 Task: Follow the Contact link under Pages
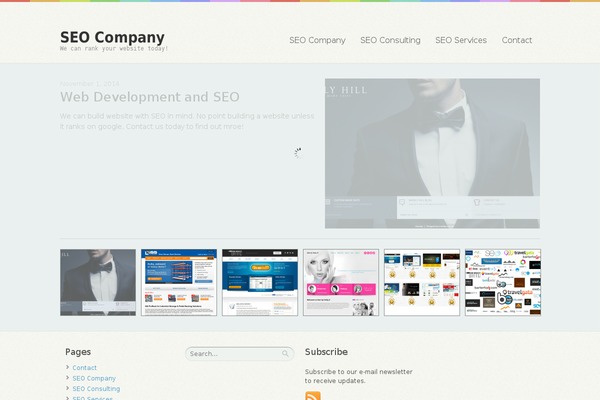click(x=85, y=367)
